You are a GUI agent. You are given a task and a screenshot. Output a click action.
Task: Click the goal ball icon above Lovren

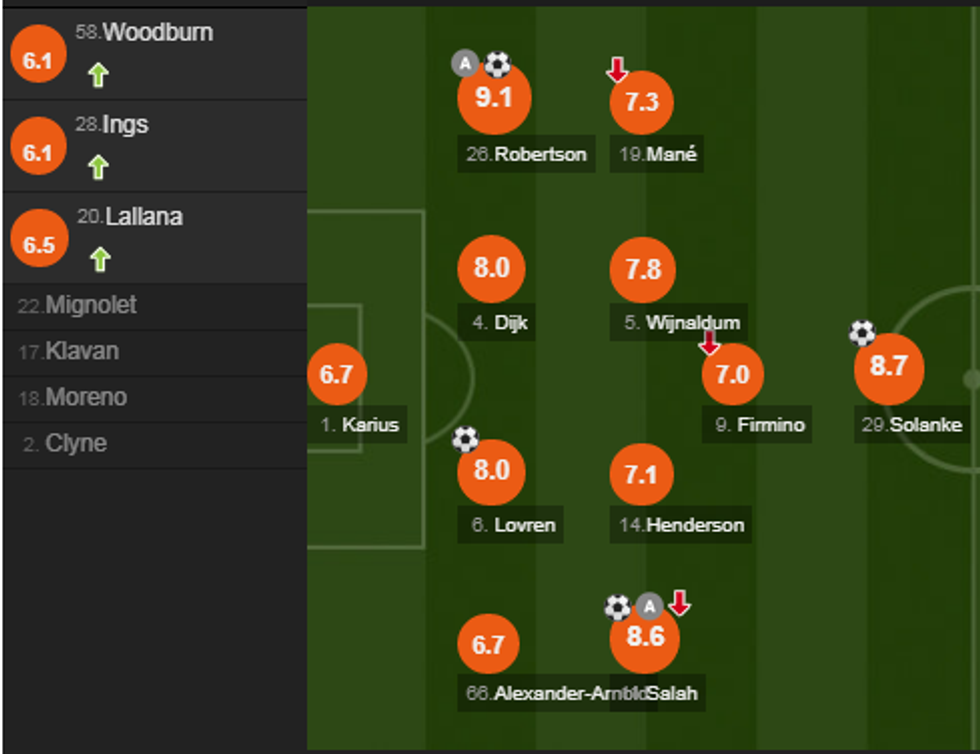click(x=465, y=439)
